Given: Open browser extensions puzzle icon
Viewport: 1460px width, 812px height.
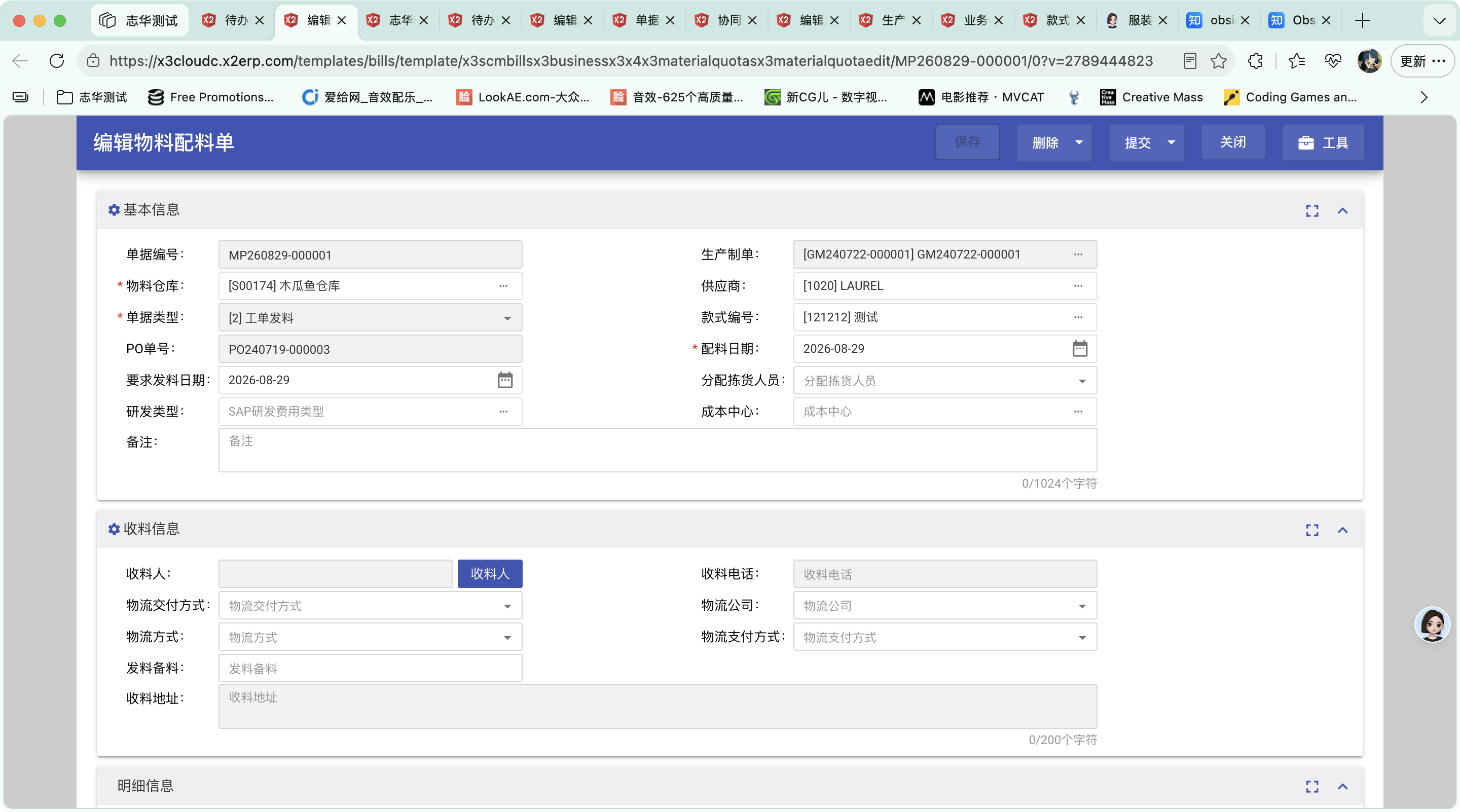Looking at the screenshot, I should [x=1255, y=61].
